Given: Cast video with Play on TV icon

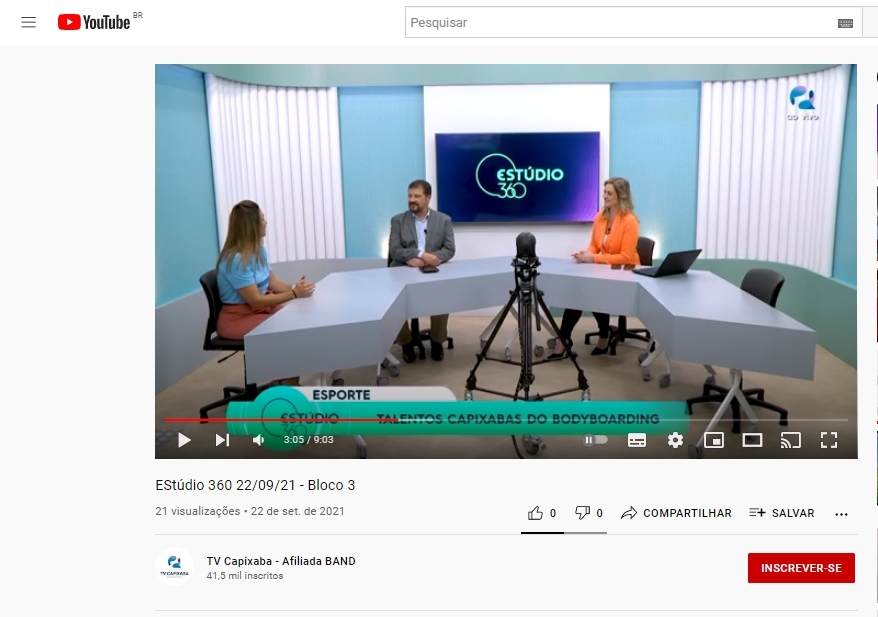Looking at the screenshot, I should click(x=791, y=440).
